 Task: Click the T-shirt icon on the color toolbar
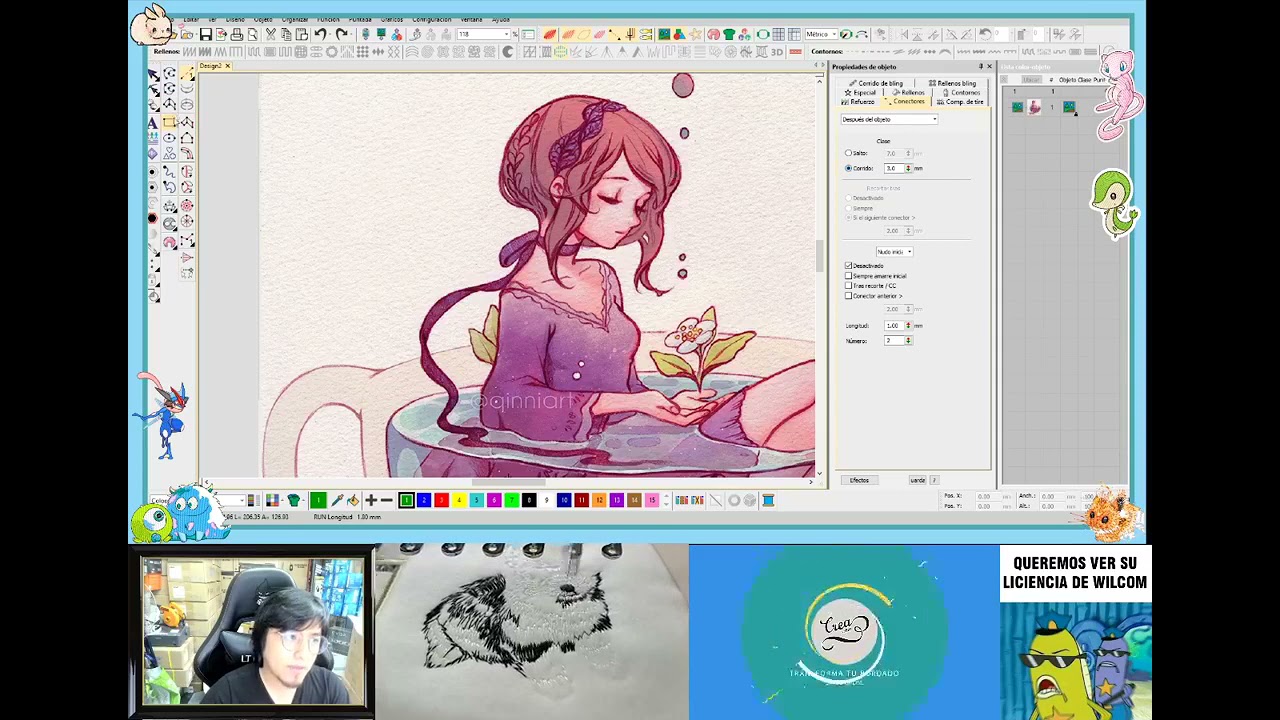pyautogui.click(x=294, y=500)
